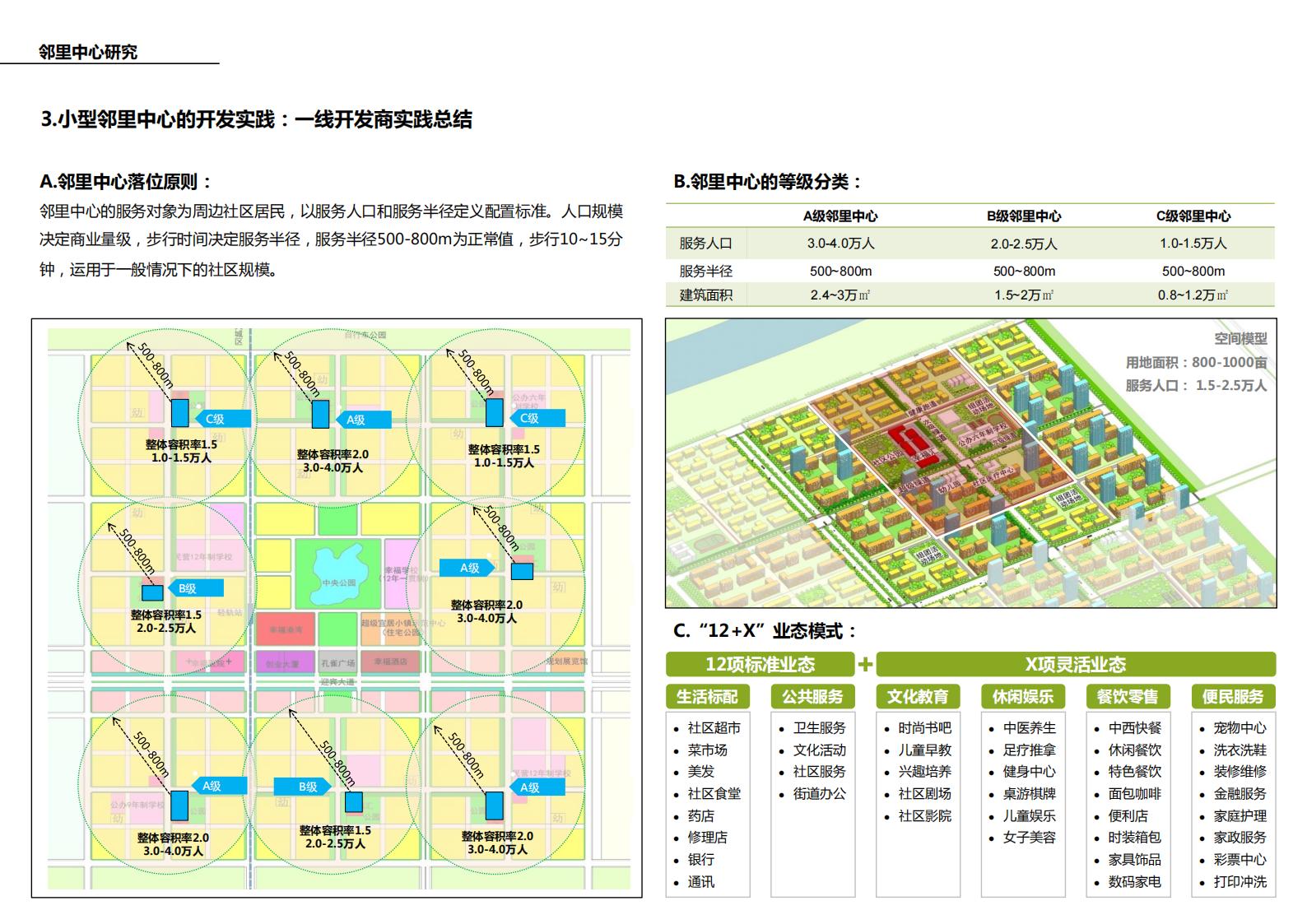Select the 服务人口 row label
1307x924 pixels.
(705, 244)
